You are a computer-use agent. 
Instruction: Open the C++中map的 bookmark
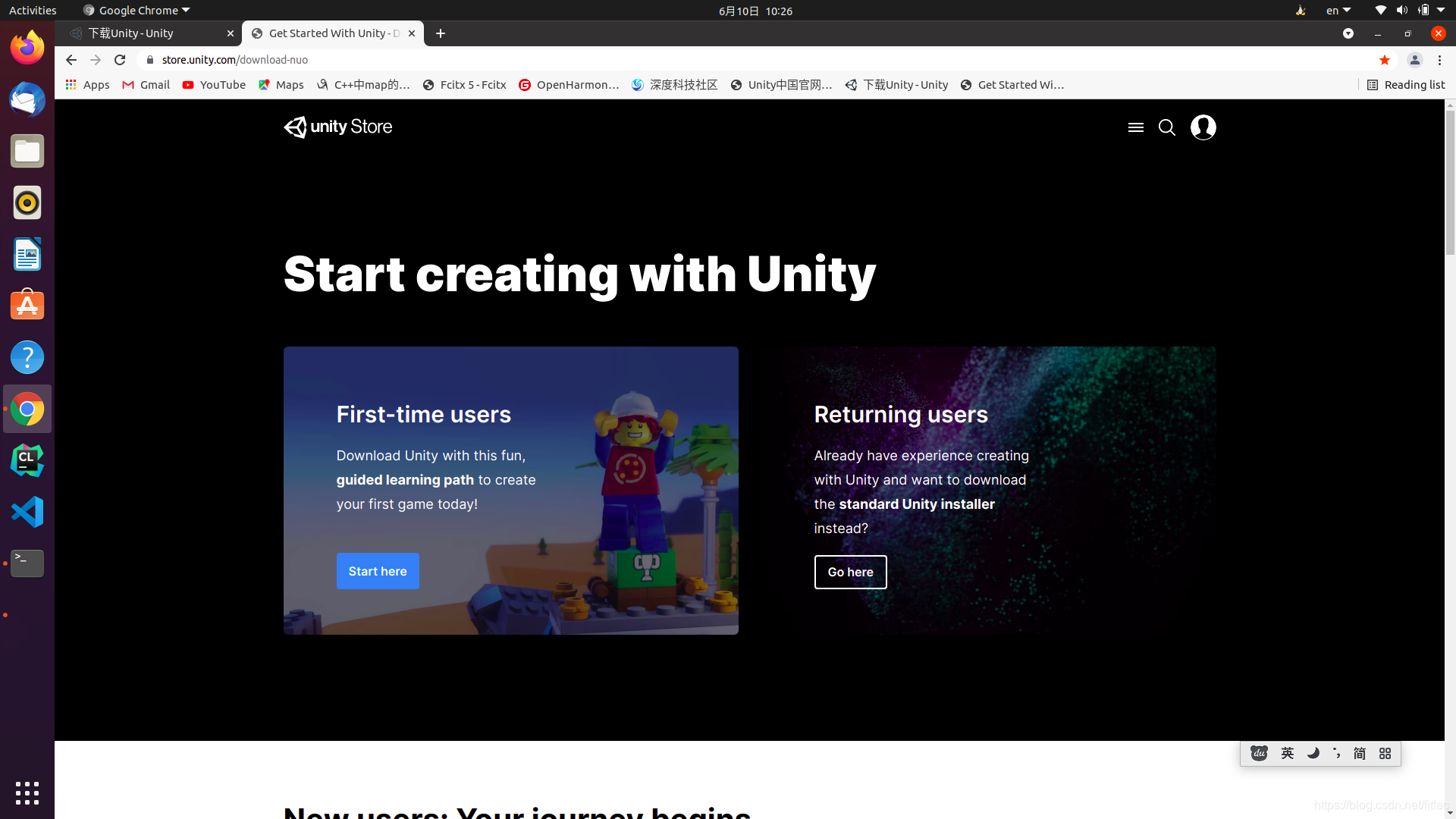click(x=363, y=85)
